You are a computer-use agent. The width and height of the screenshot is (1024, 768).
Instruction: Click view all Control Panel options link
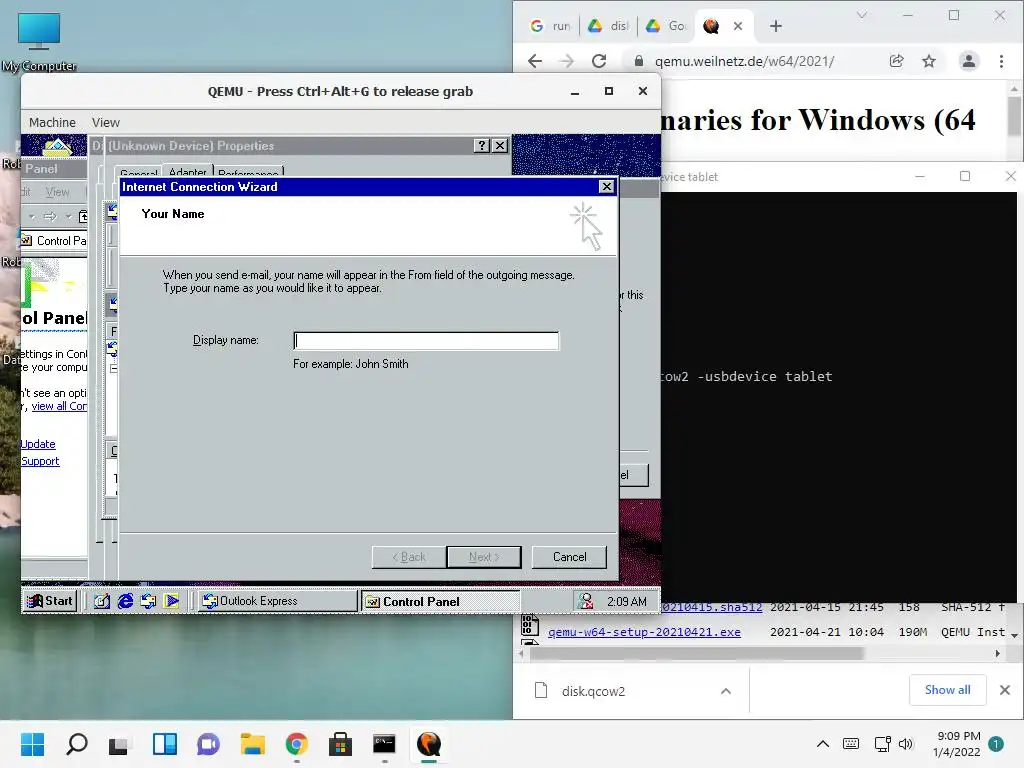(59, 406)
